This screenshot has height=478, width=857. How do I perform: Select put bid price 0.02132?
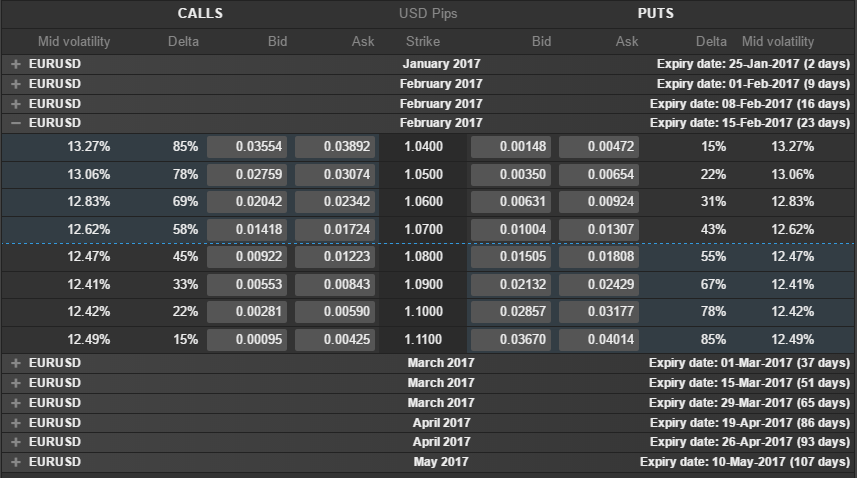click(x=511, y=285)
